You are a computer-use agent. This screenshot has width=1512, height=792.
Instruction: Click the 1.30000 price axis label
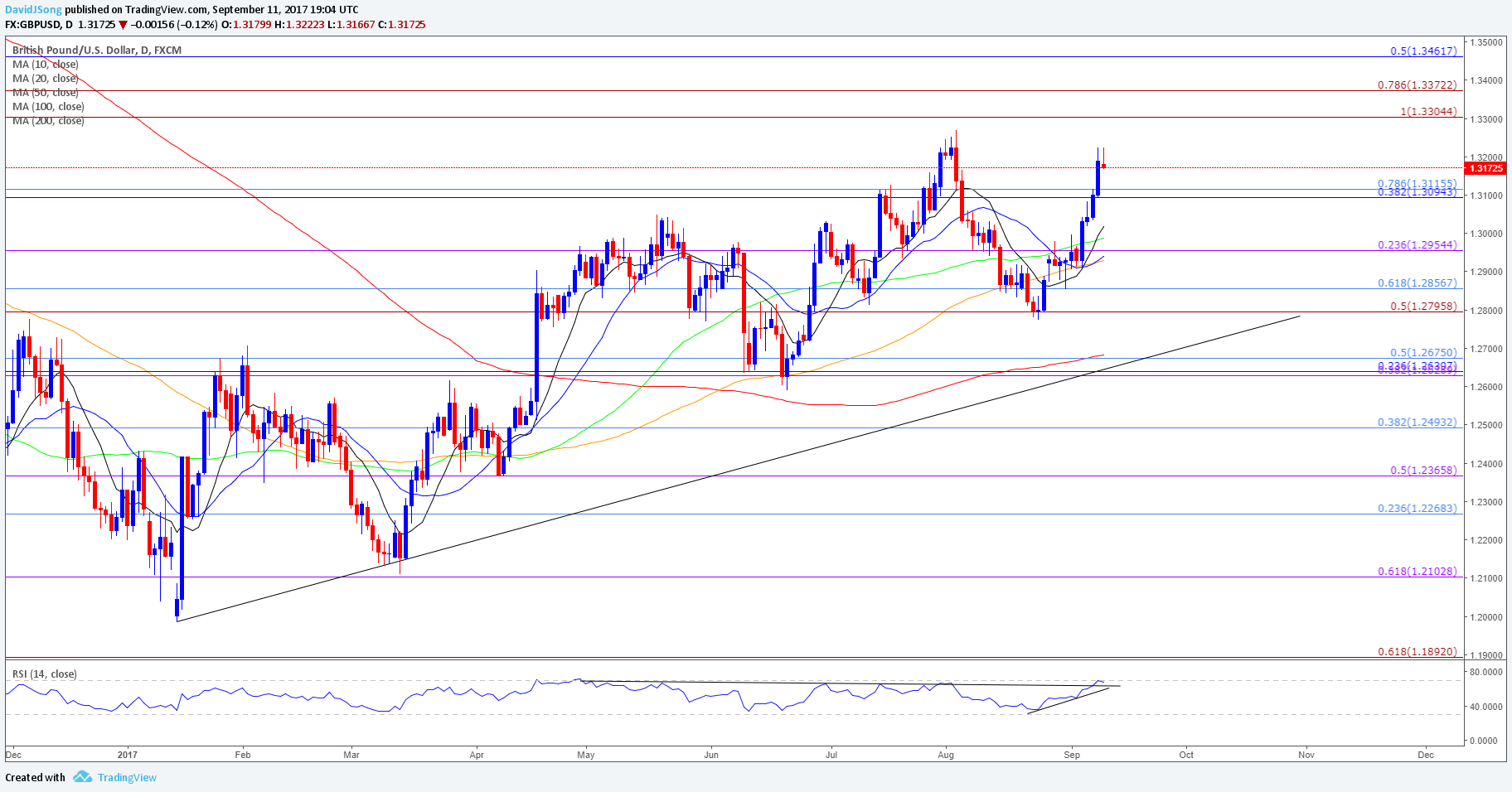pyautogui.click(x=1486, y=234)
